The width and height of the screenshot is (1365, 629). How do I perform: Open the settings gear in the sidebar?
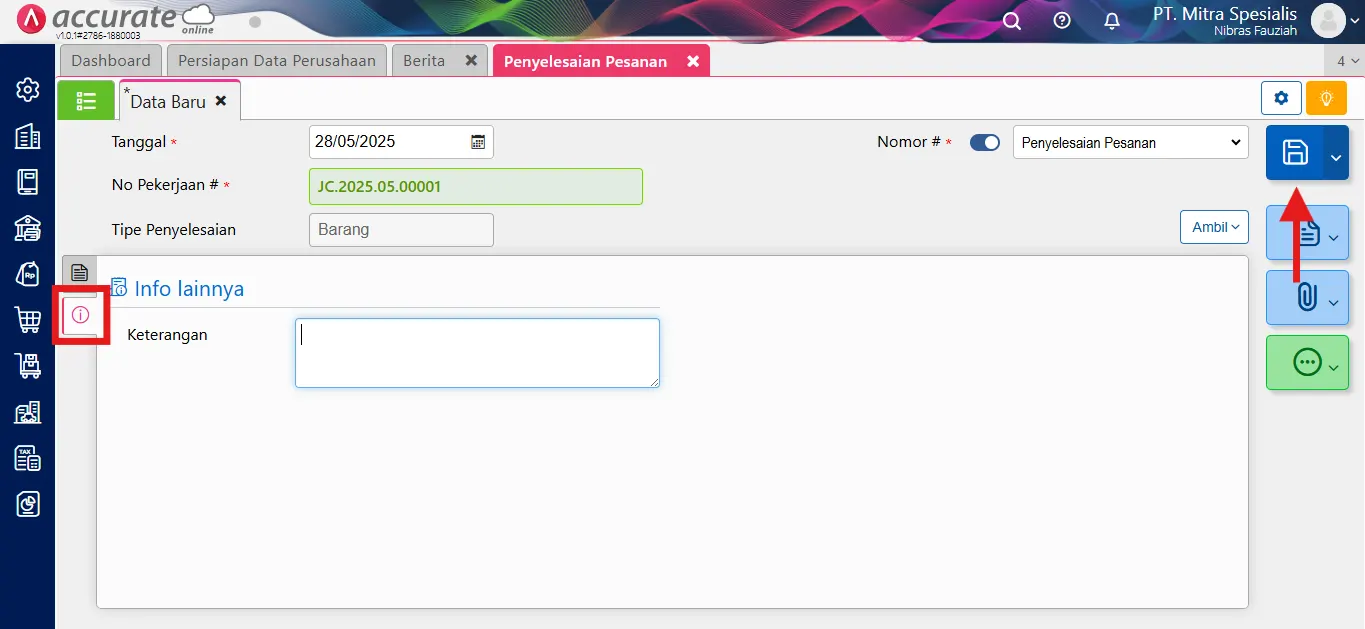click(28, 90)
